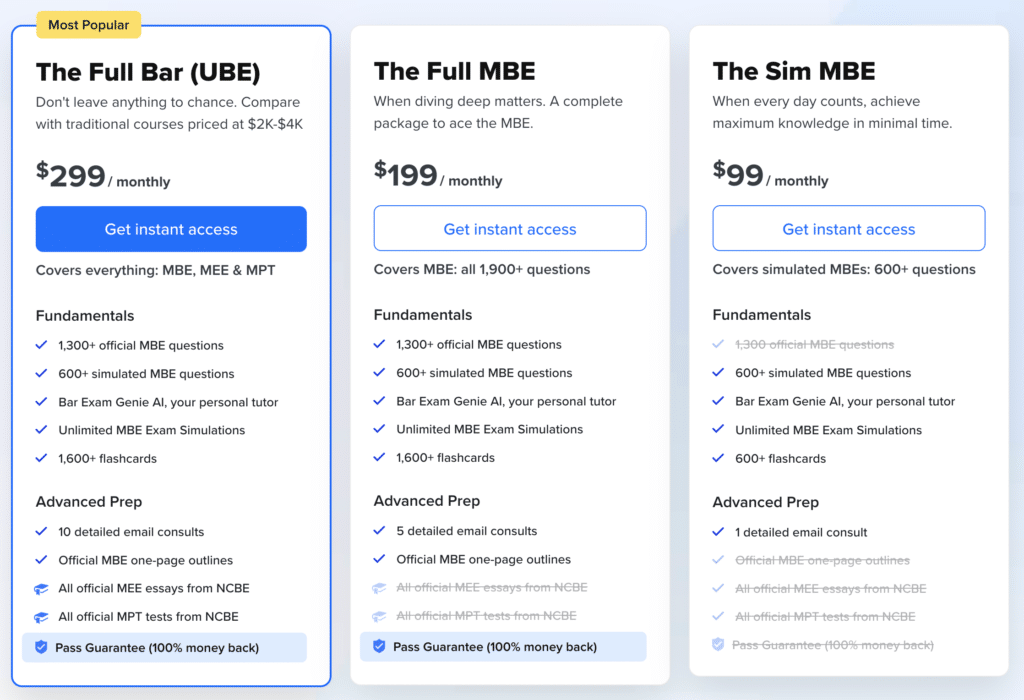Click the Most Popular badge
Viewport: 1024px width, 700px height.
tap(89, 25)
